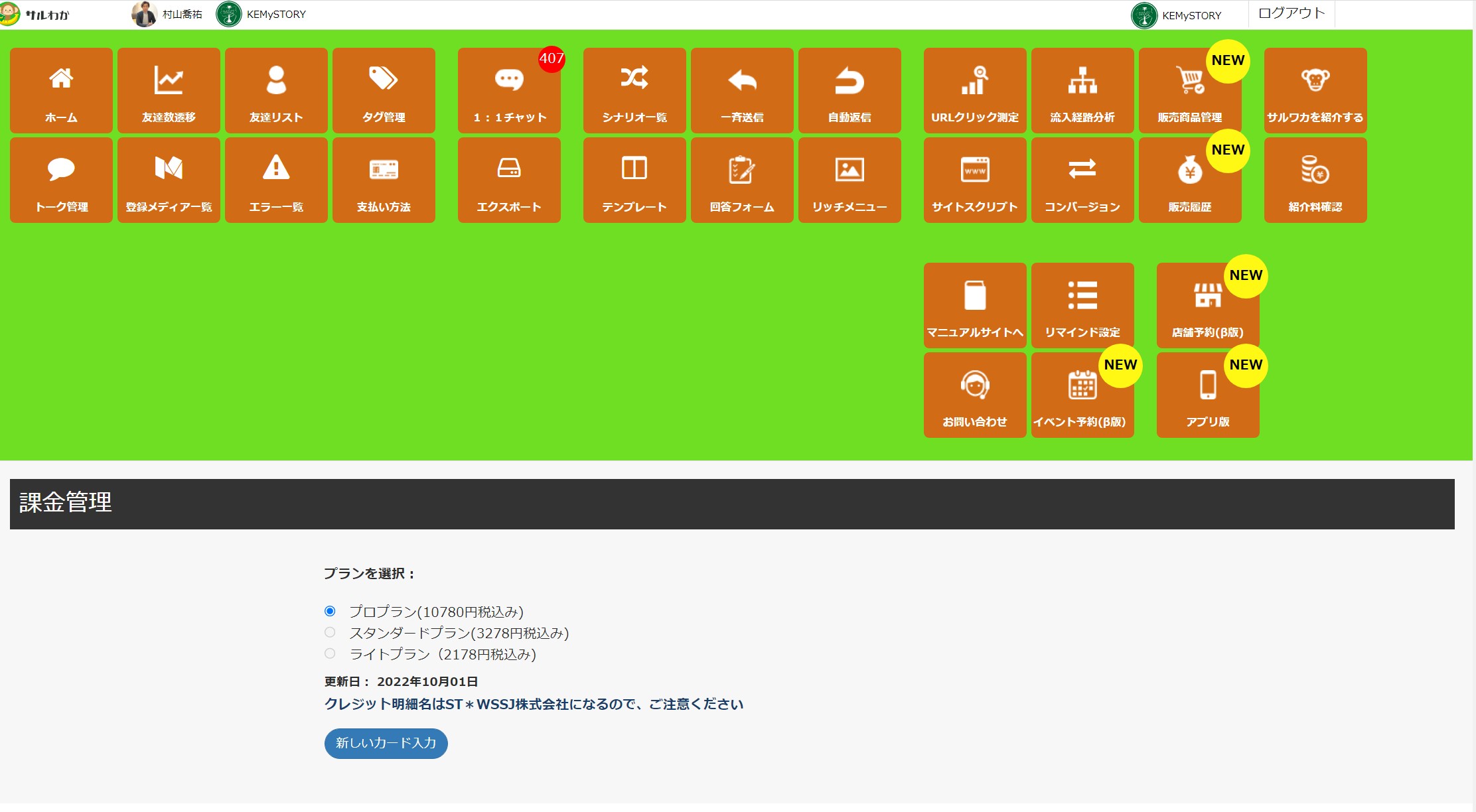Image resolution: width=1476 pixels, height=812 pixels.
Task: Open the ホーム home tile
Action: click(x=61, y=90)
